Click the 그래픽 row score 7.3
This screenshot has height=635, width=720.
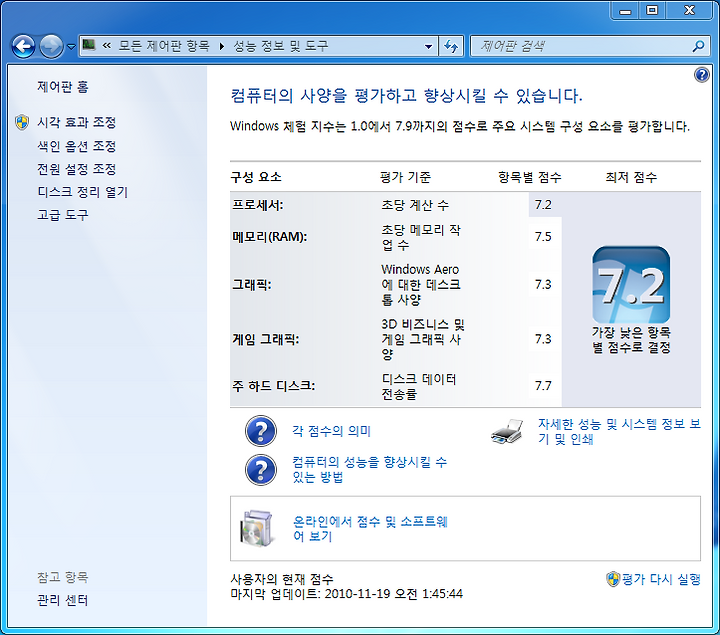543,285
